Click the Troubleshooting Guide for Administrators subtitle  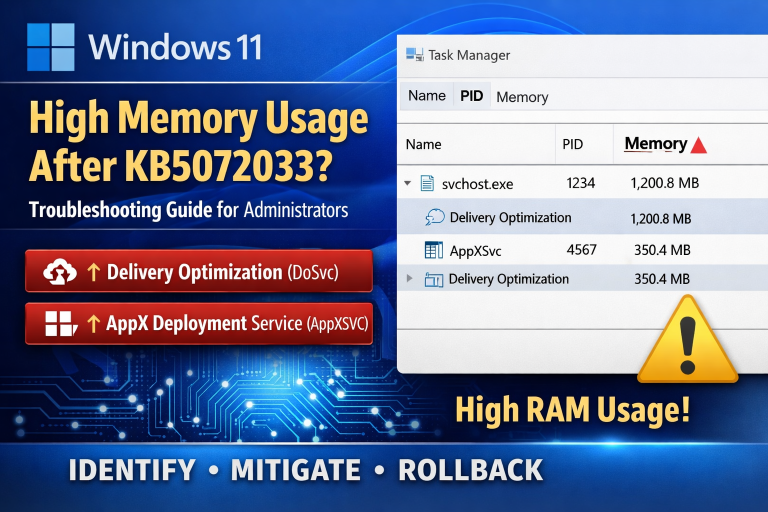(x=189, y=210)
